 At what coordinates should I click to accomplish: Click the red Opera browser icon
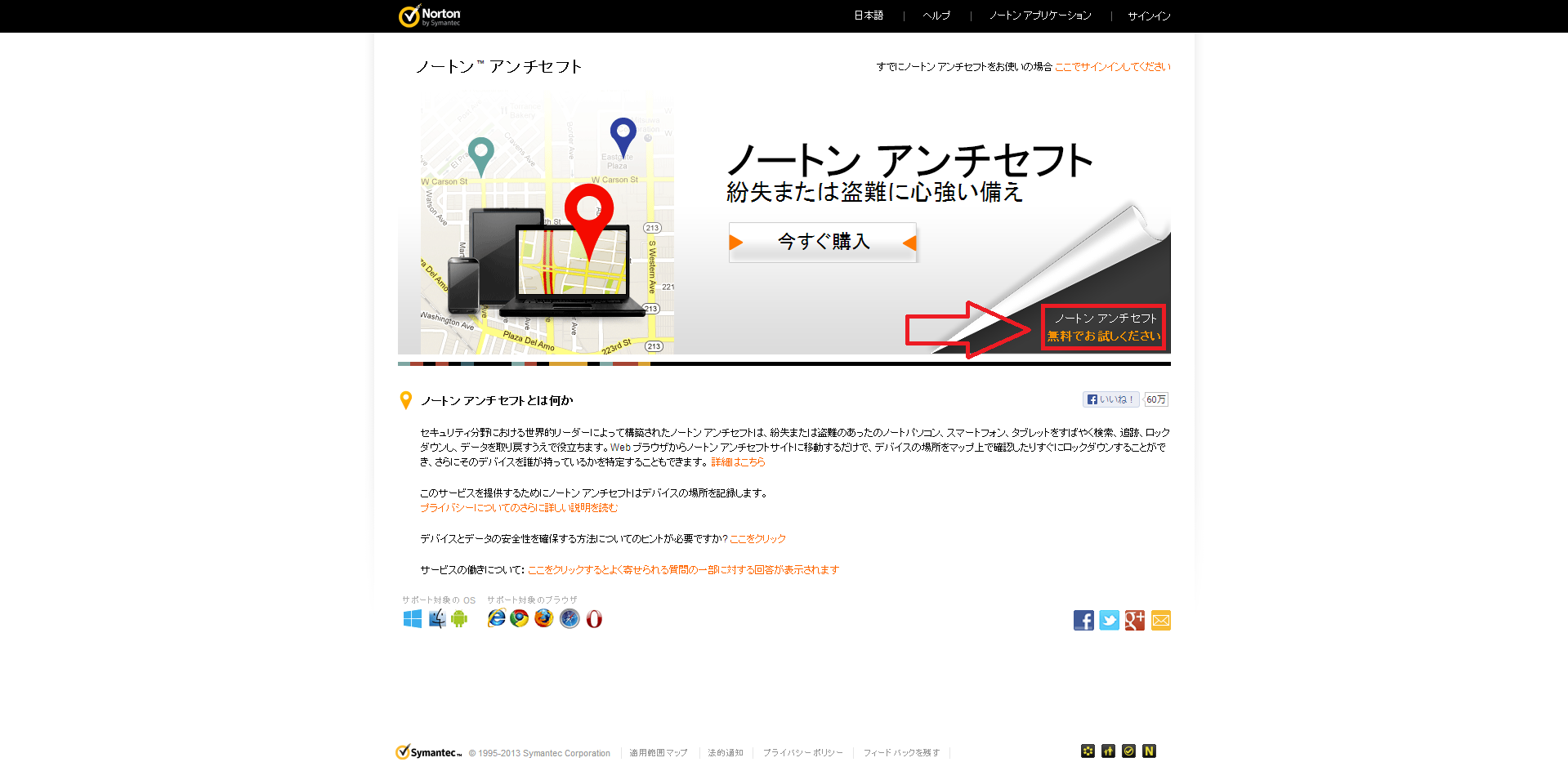click(x=594, y=619)
